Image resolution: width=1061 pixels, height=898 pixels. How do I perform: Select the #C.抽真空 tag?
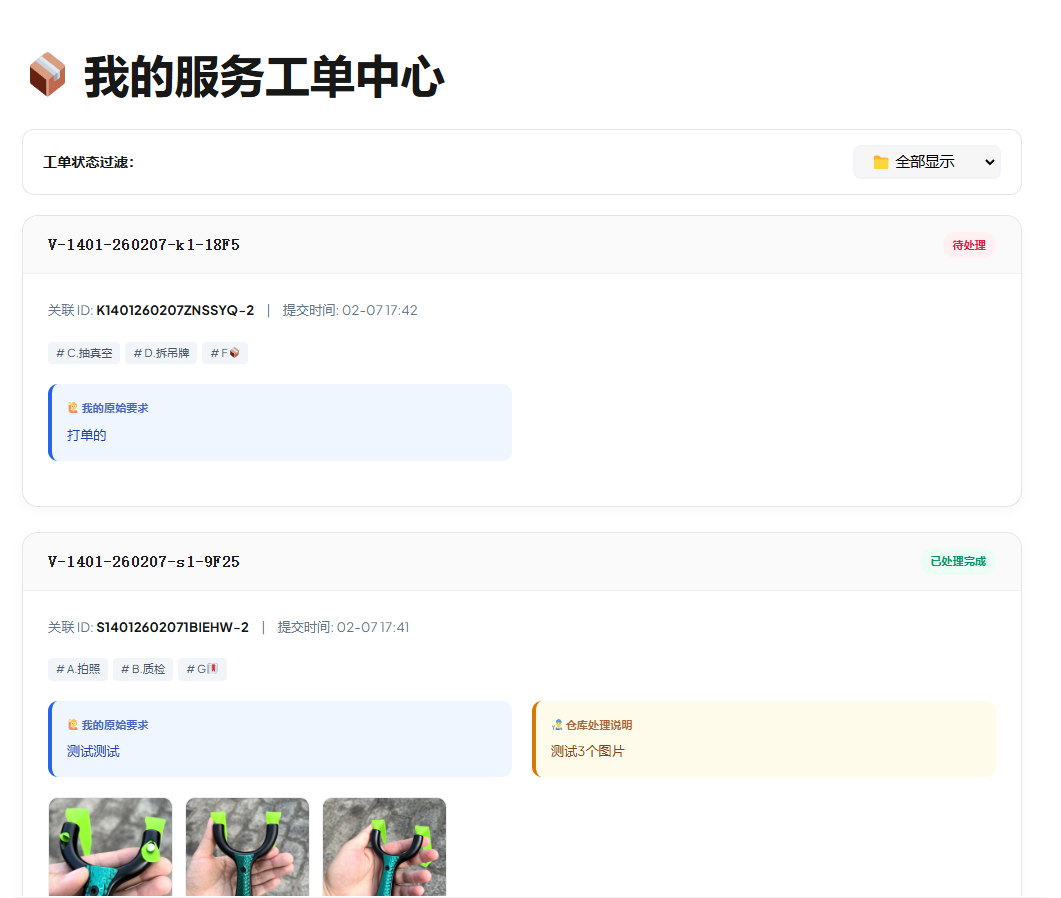(84, 353)
